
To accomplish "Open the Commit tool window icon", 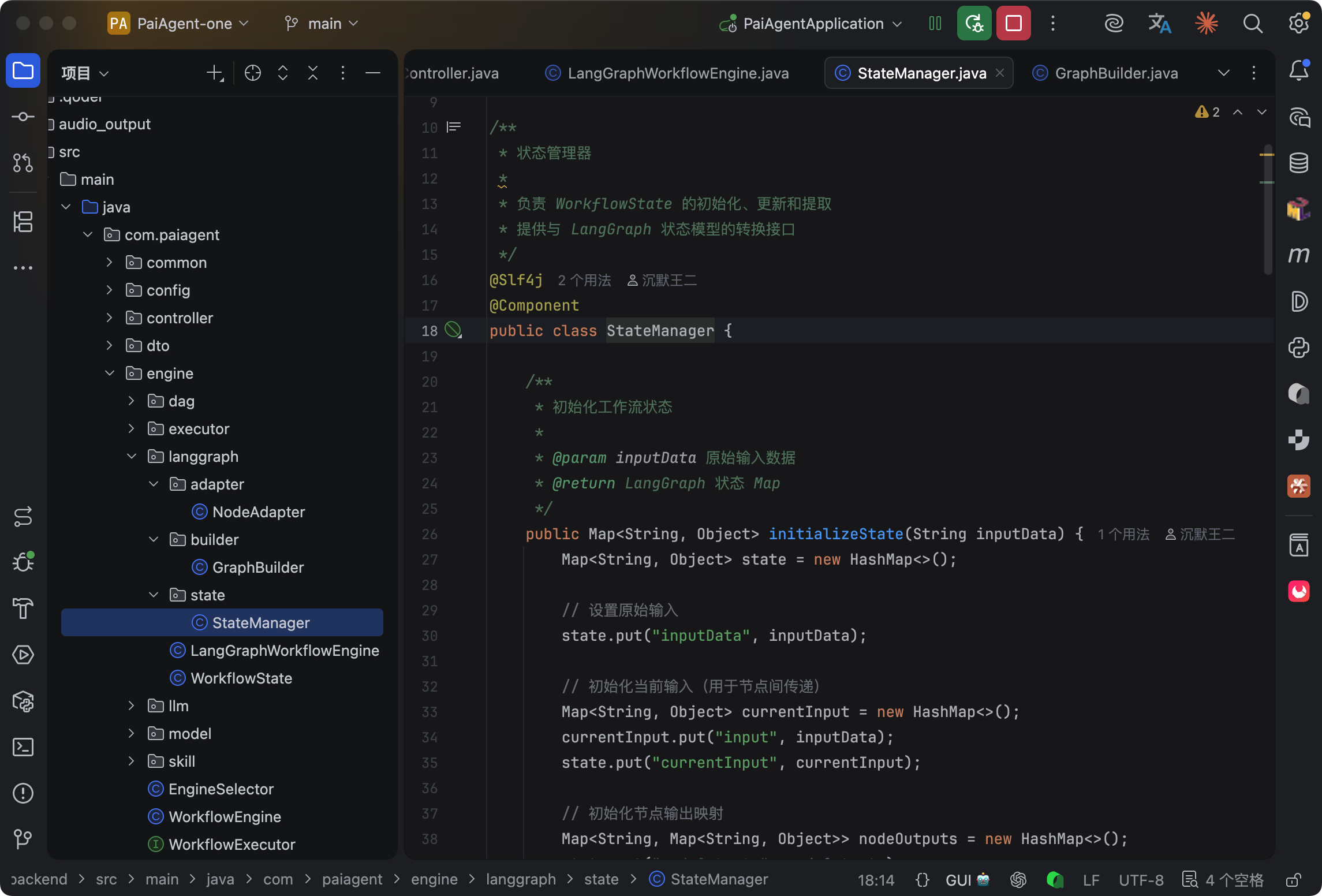I will (23, 117).
